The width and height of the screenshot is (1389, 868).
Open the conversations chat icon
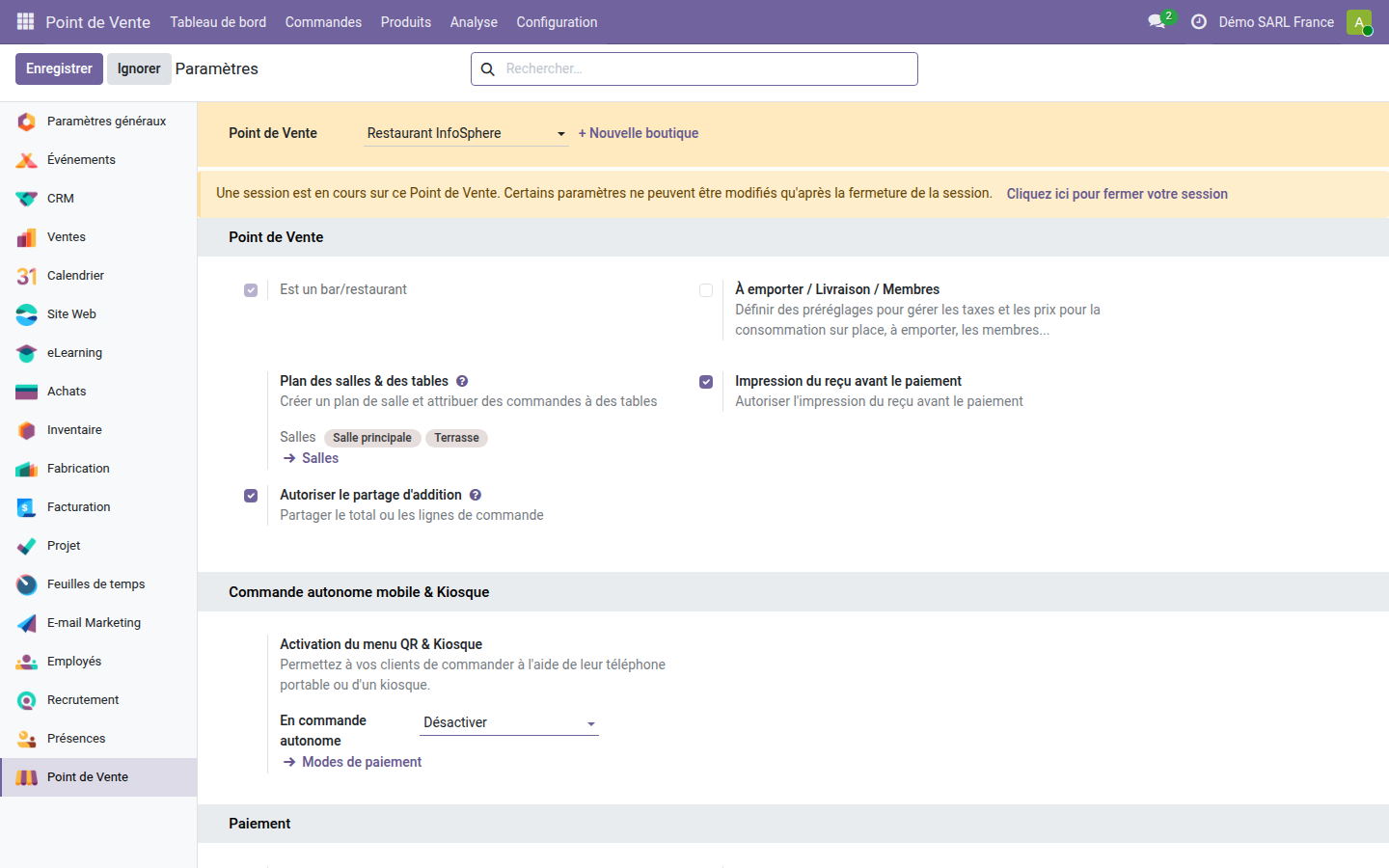tap(1157, 21)
